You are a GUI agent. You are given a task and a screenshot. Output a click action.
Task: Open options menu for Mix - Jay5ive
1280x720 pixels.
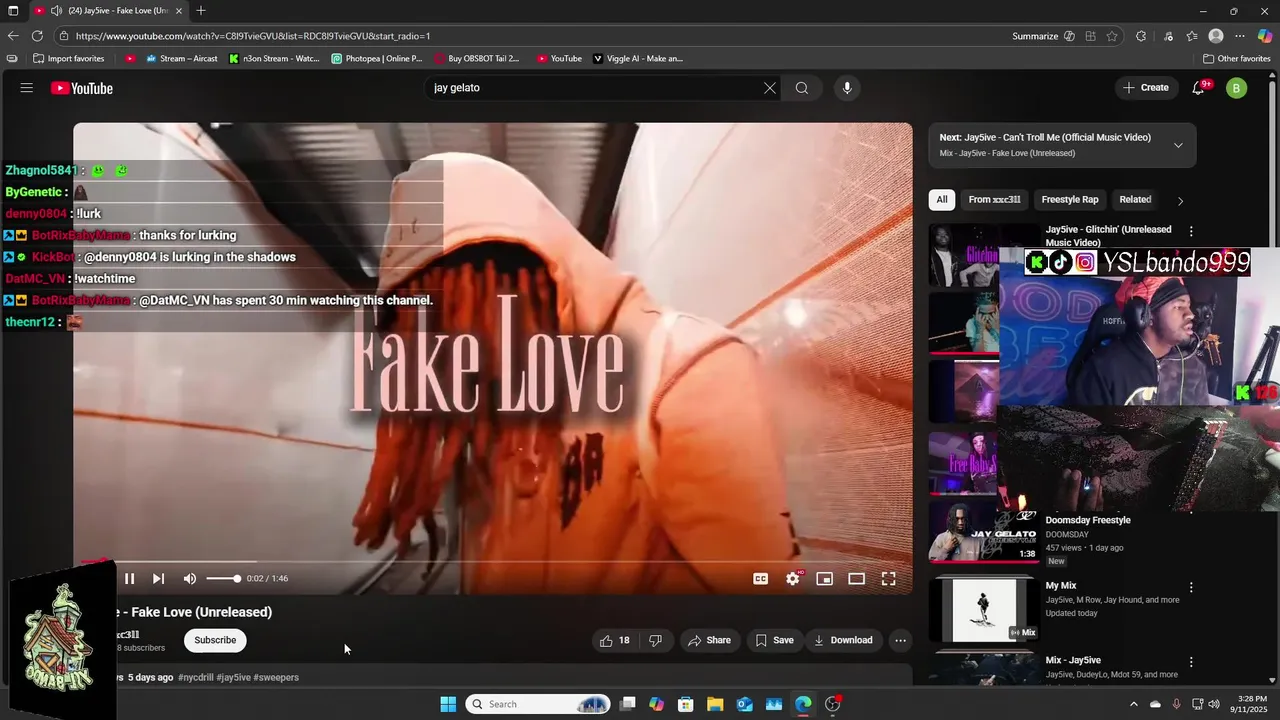1191,662
